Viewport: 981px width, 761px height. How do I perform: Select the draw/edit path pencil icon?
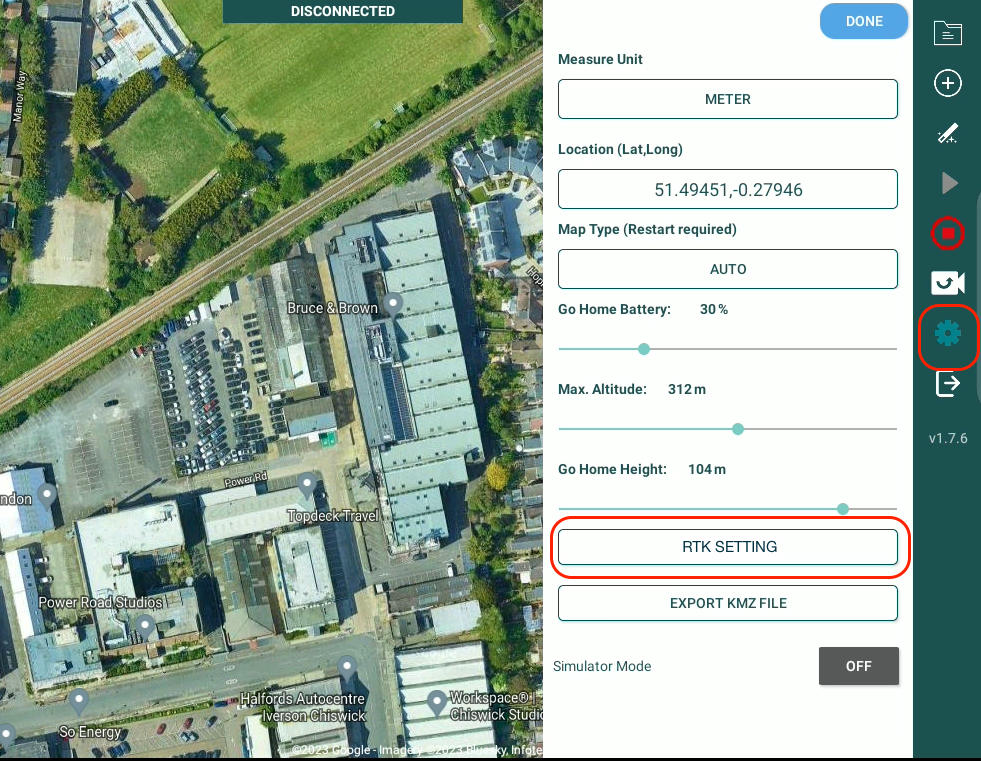point(948,133)
